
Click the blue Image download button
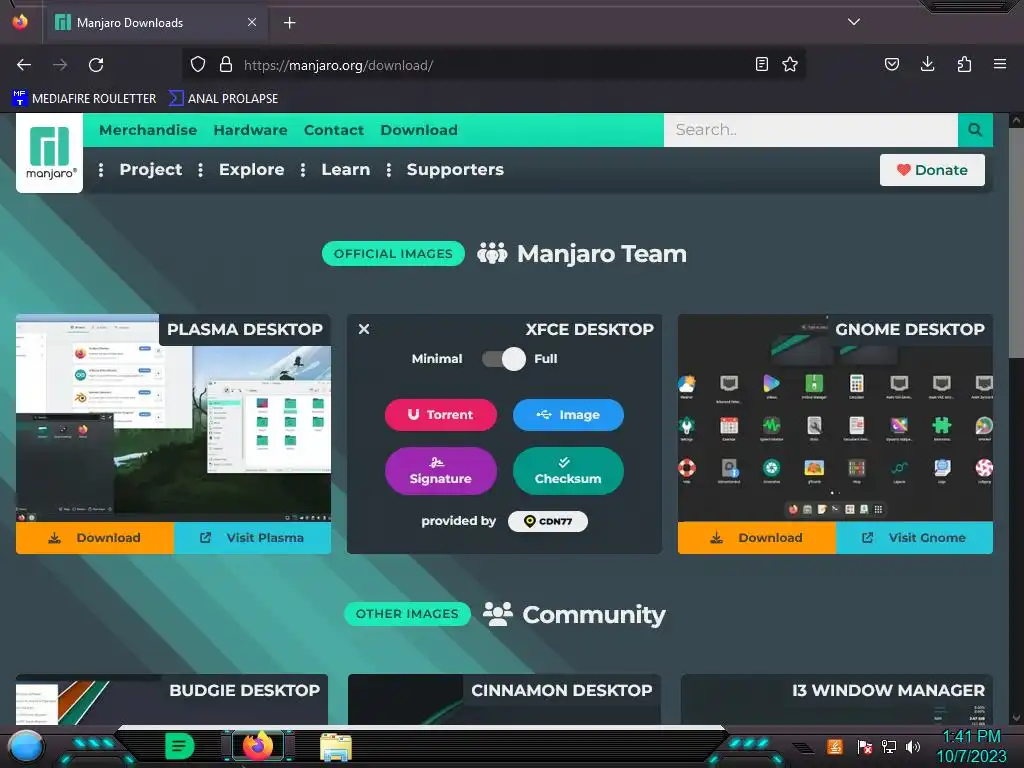point(568,415)
